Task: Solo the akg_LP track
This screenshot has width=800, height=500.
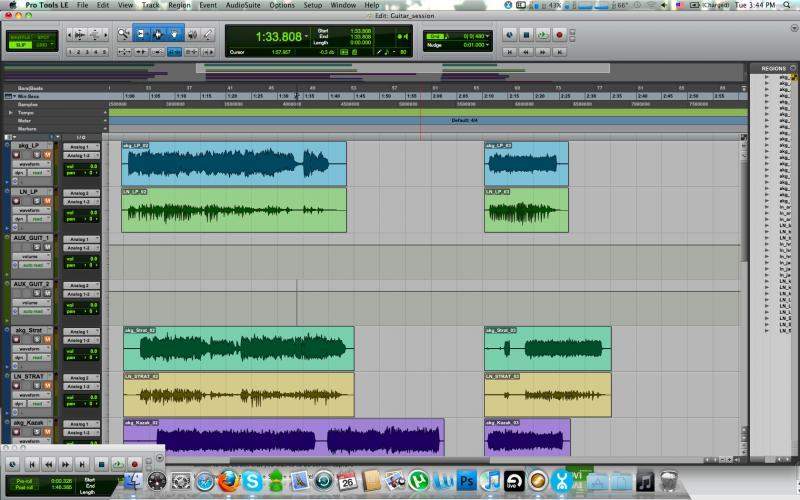Action: [38, 156]
